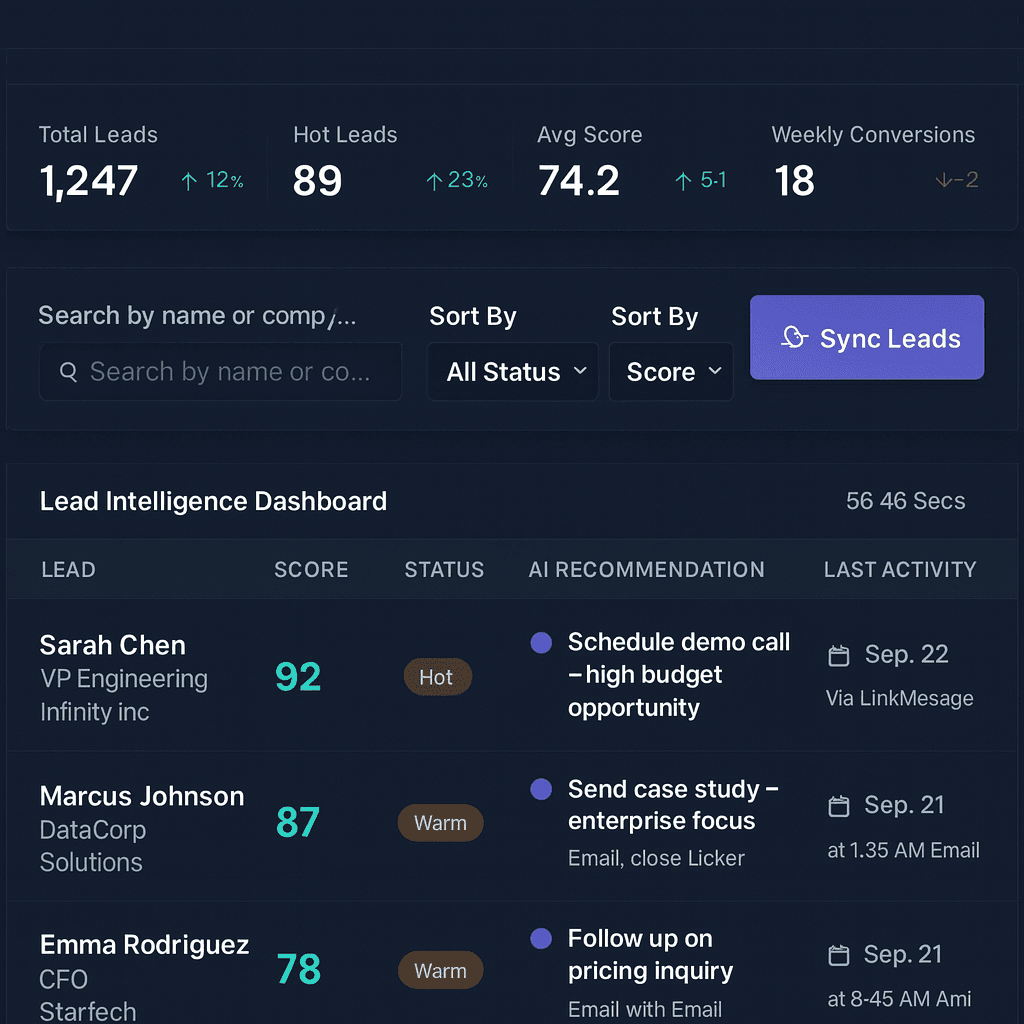Open the All Status dropdown
This screenshot has height=1024, width=1024.
(512, 372)
